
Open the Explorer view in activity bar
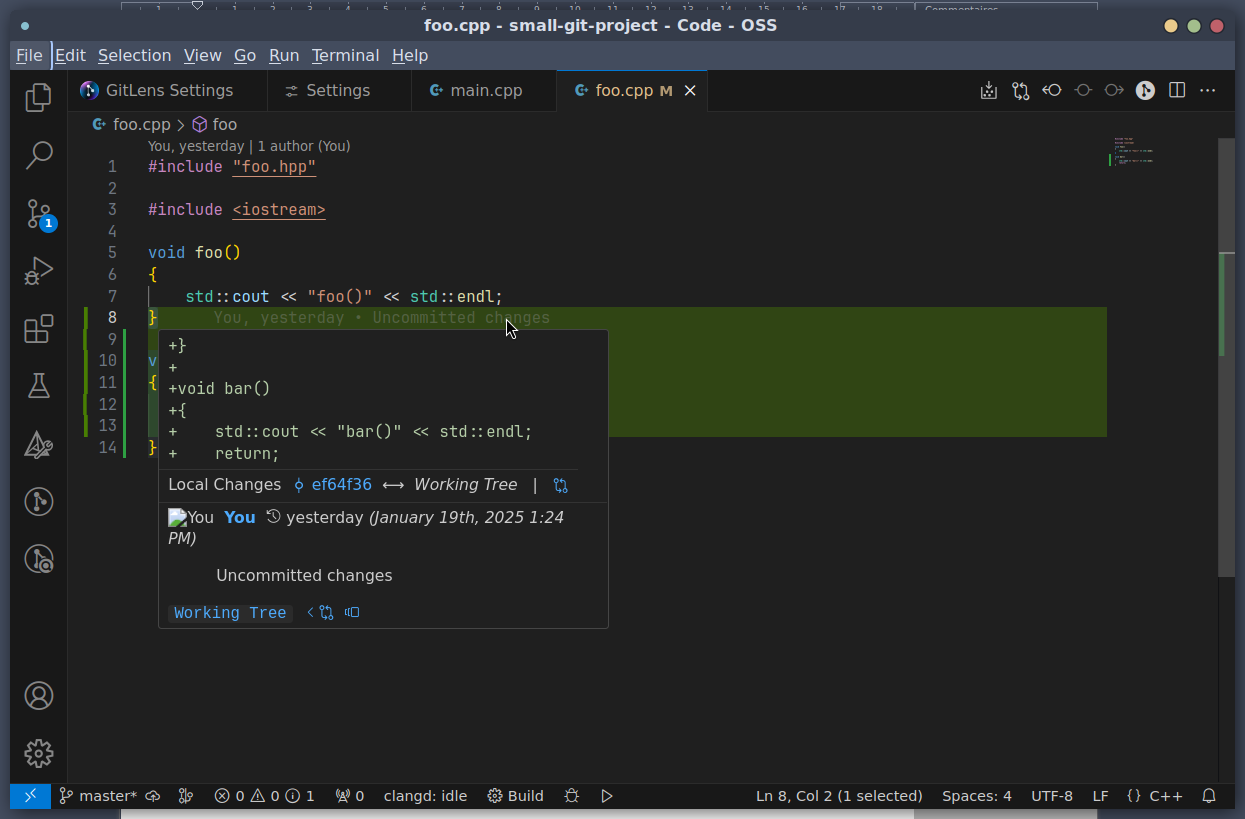[x=38, y=97]
